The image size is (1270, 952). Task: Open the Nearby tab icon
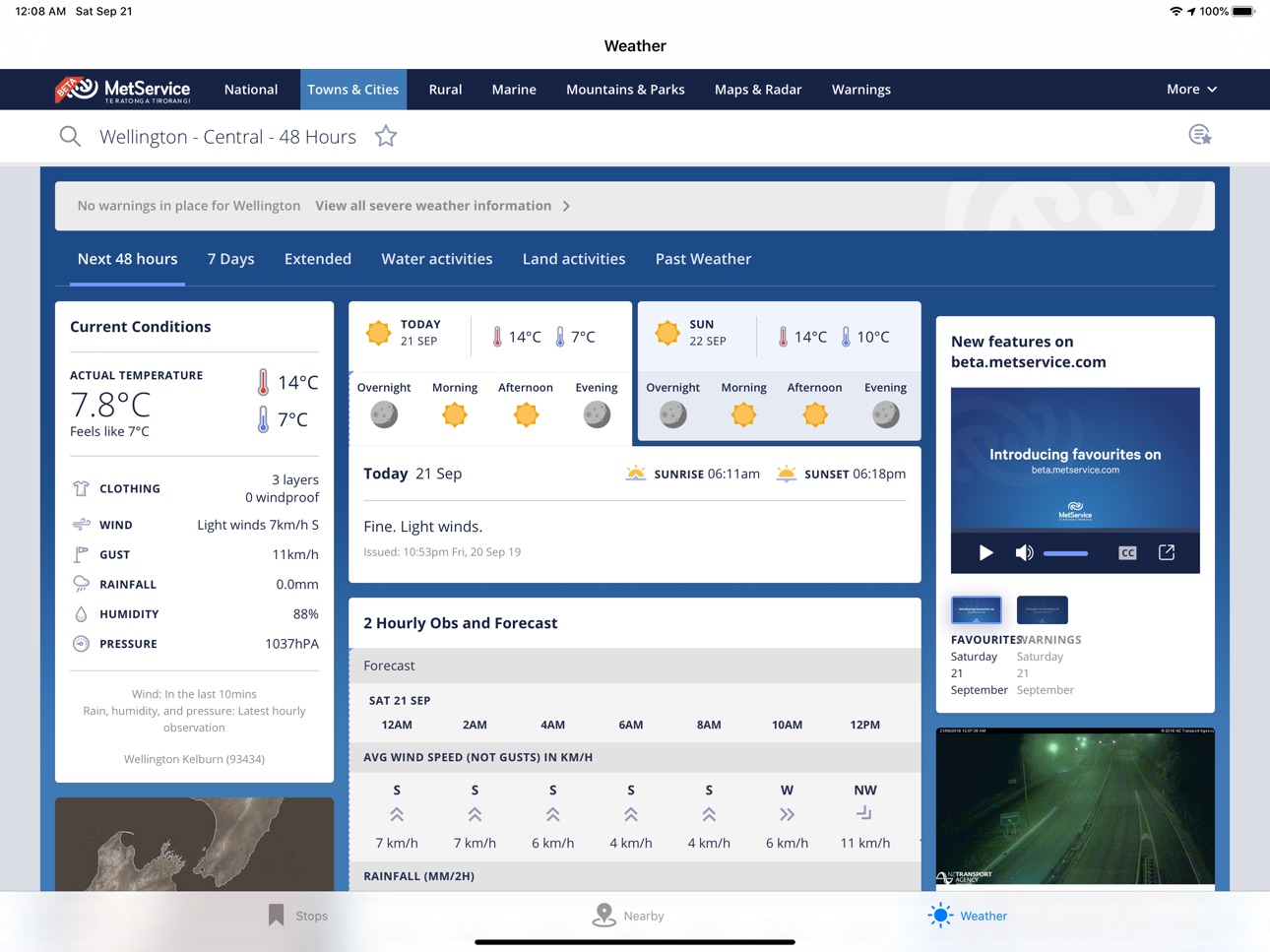point(603,916)
